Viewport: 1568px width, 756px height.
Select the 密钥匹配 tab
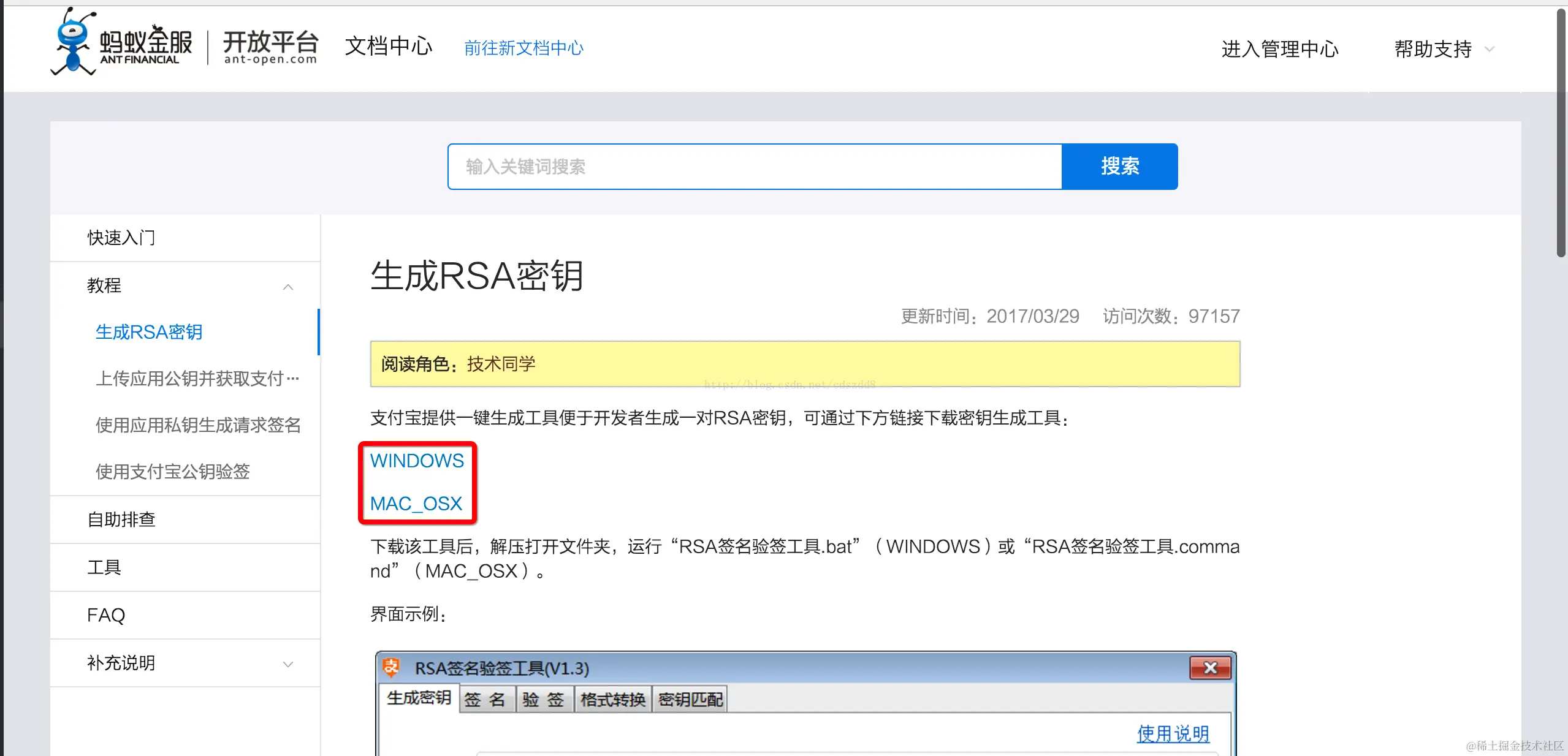pos(690,700)
